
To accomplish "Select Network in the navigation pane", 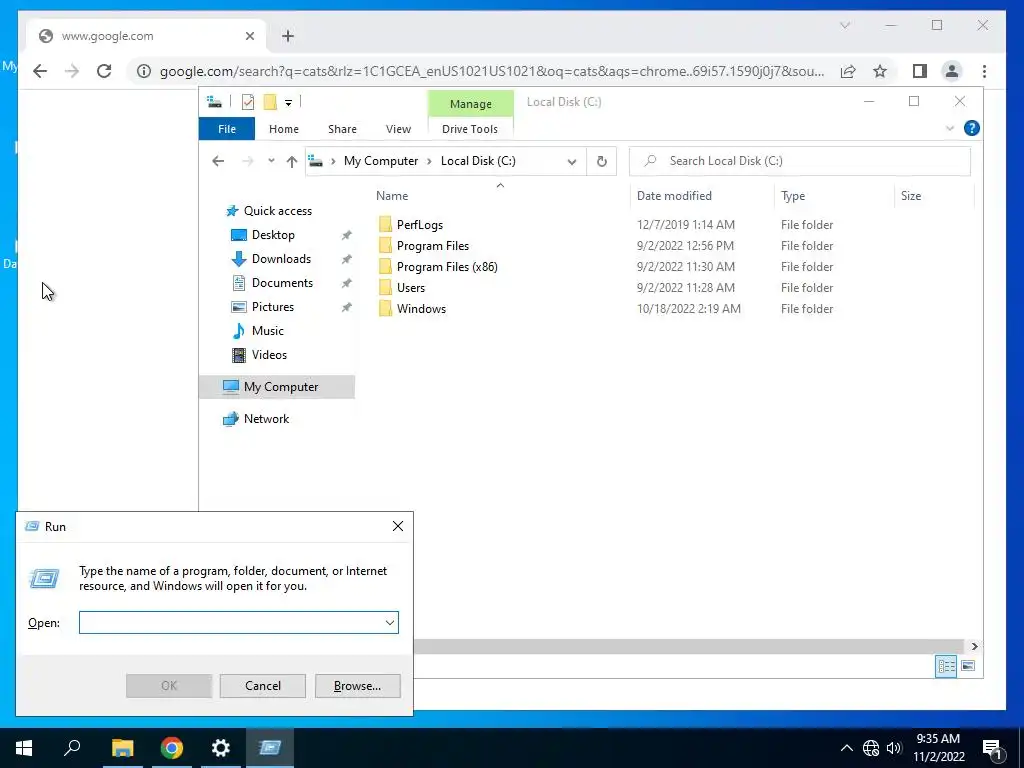I will point(266,419).
